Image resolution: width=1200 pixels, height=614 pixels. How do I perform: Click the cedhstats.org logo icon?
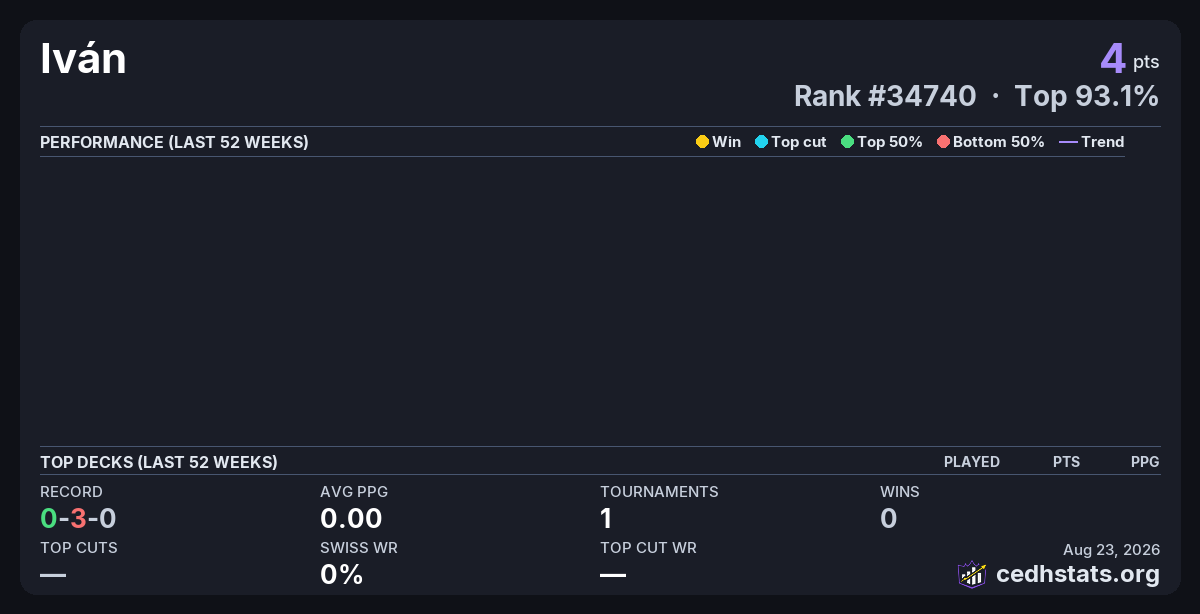972,574
